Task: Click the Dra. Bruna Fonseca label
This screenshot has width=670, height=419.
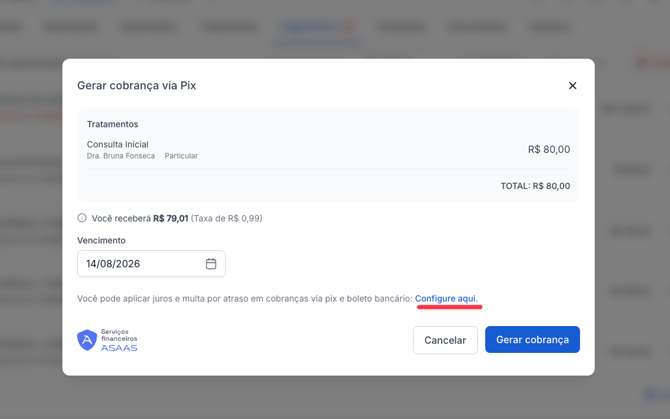Action: 120,156
